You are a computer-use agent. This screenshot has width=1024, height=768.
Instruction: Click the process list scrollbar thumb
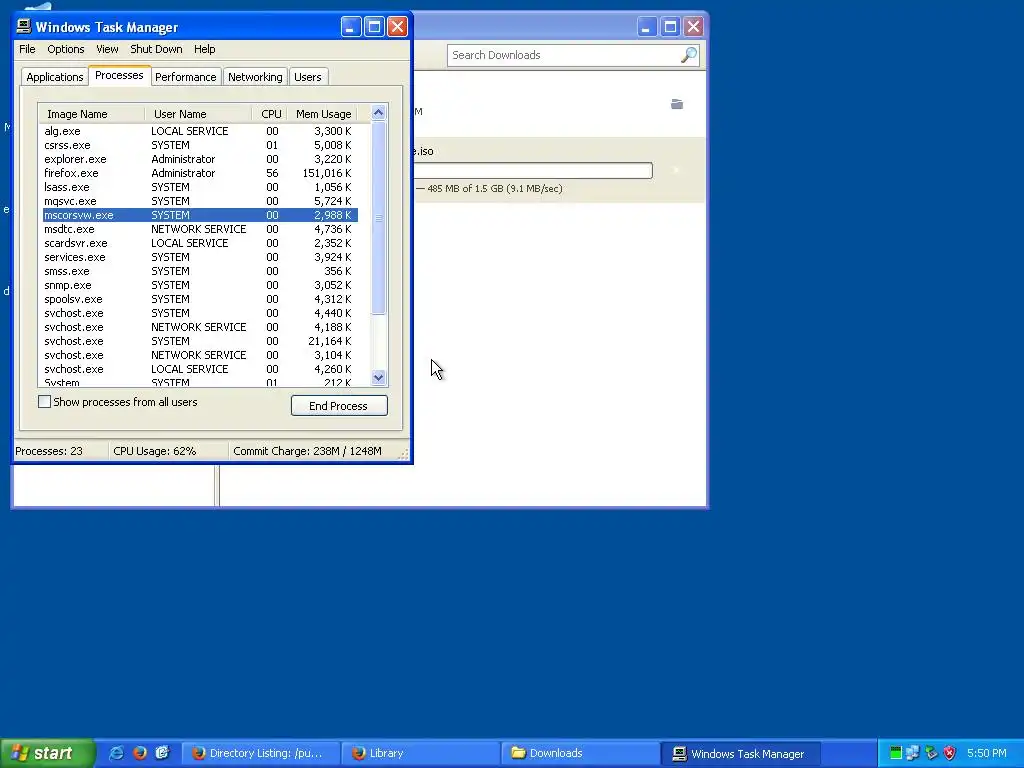pos(378,218)
